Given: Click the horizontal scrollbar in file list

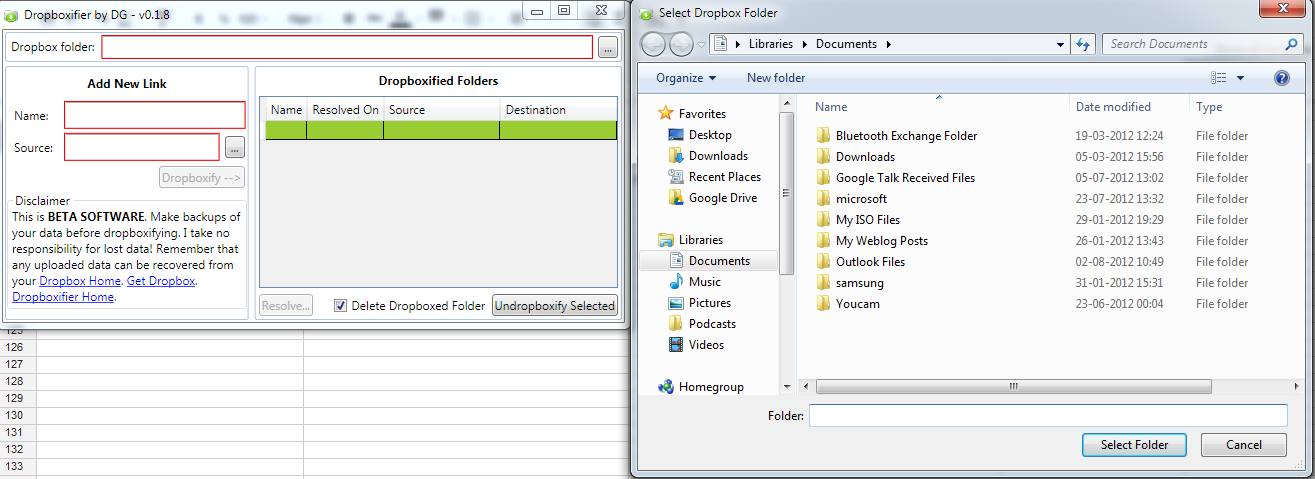Looking at the screenshot, I should [x=1013, y=386].
